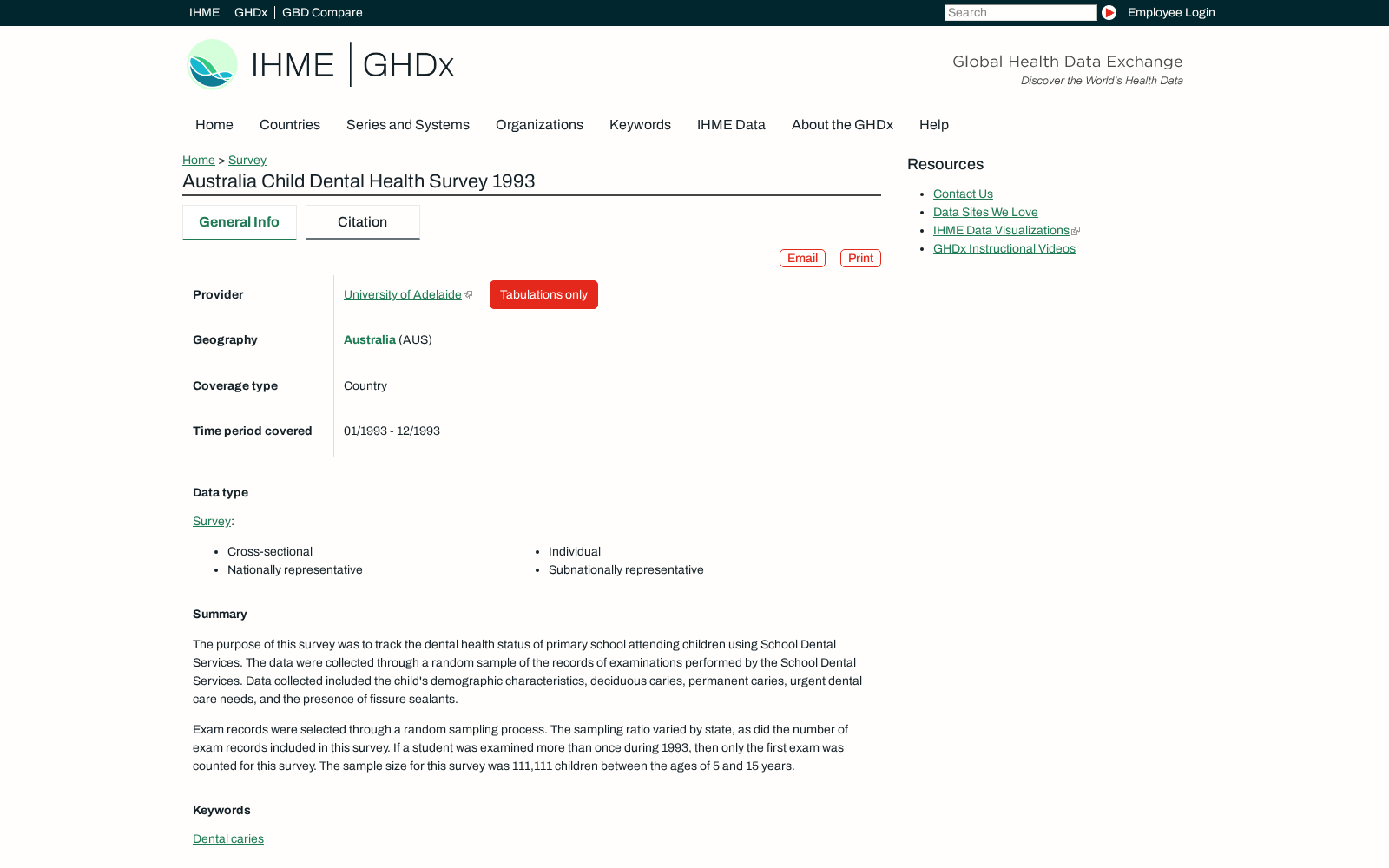Screen dimensions: 1389x868
Task: Click the Email button
Action: [802, 259]
